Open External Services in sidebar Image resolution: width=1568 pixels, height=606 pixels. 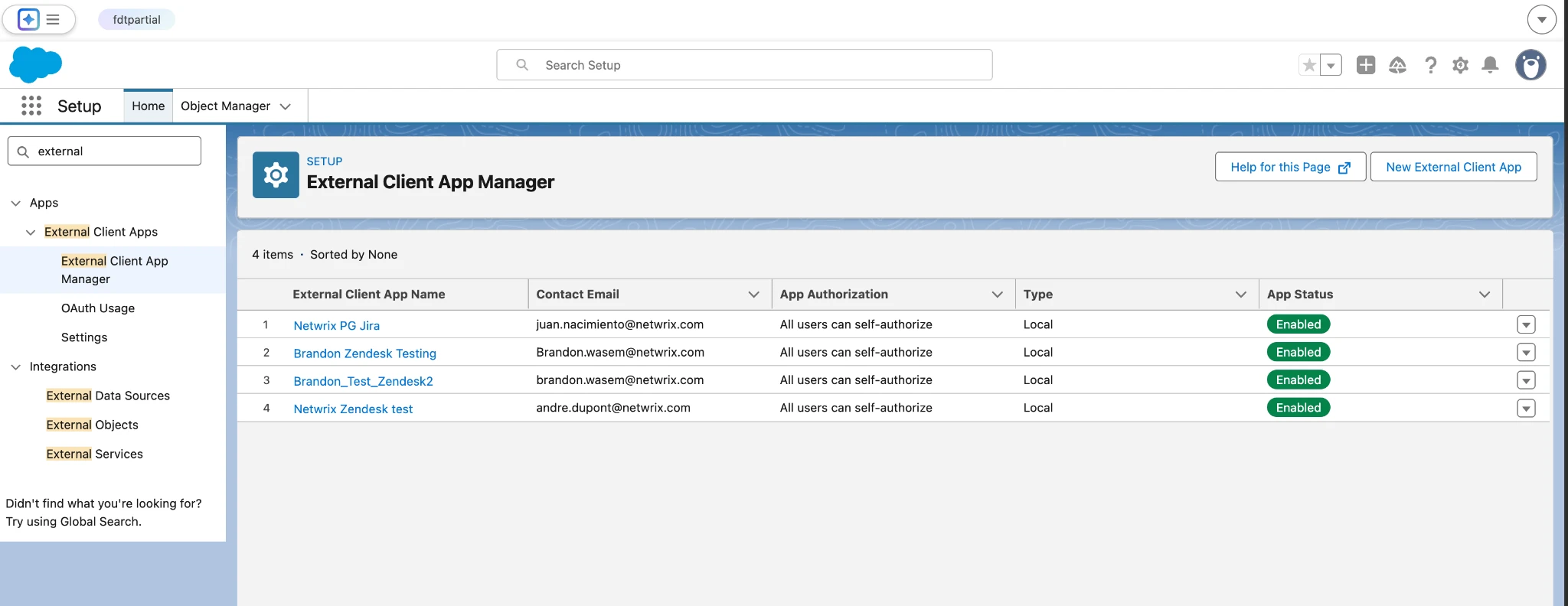tap(94, 454)
